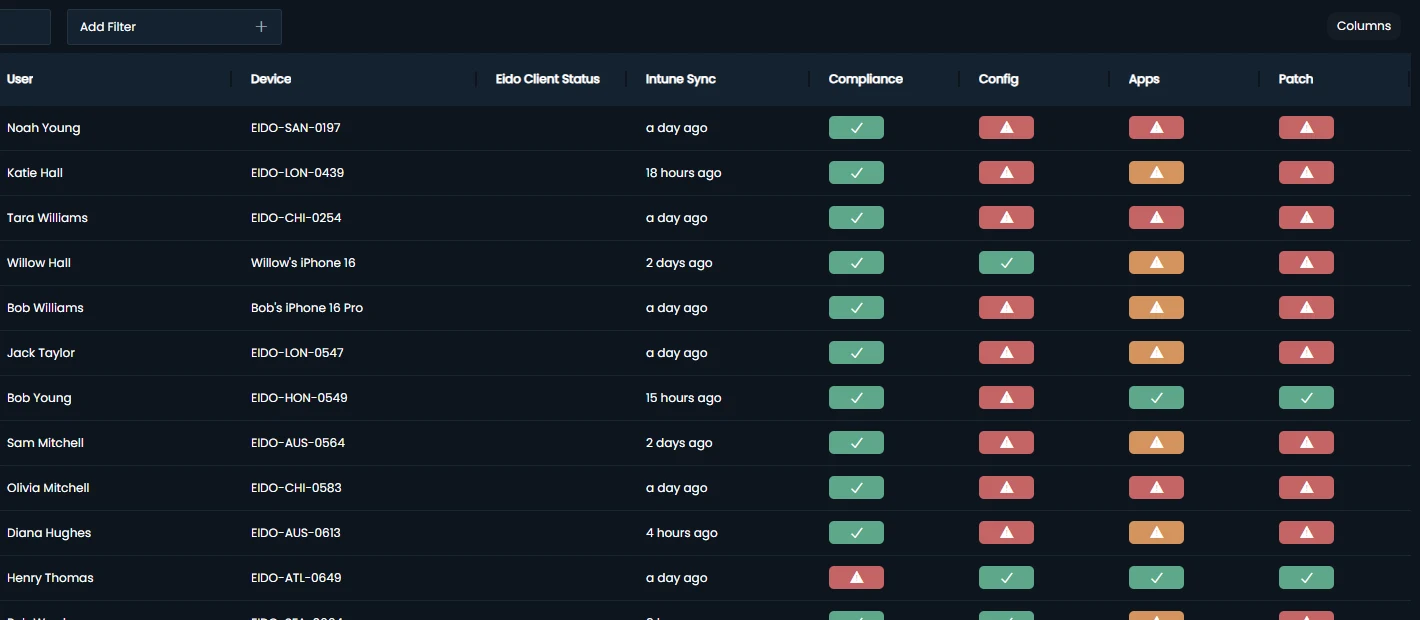Click device Bob's iPhone 16 Pro
Viewport: 1420px width, 620px height.
pyautogui.click(x=307, y=308)
